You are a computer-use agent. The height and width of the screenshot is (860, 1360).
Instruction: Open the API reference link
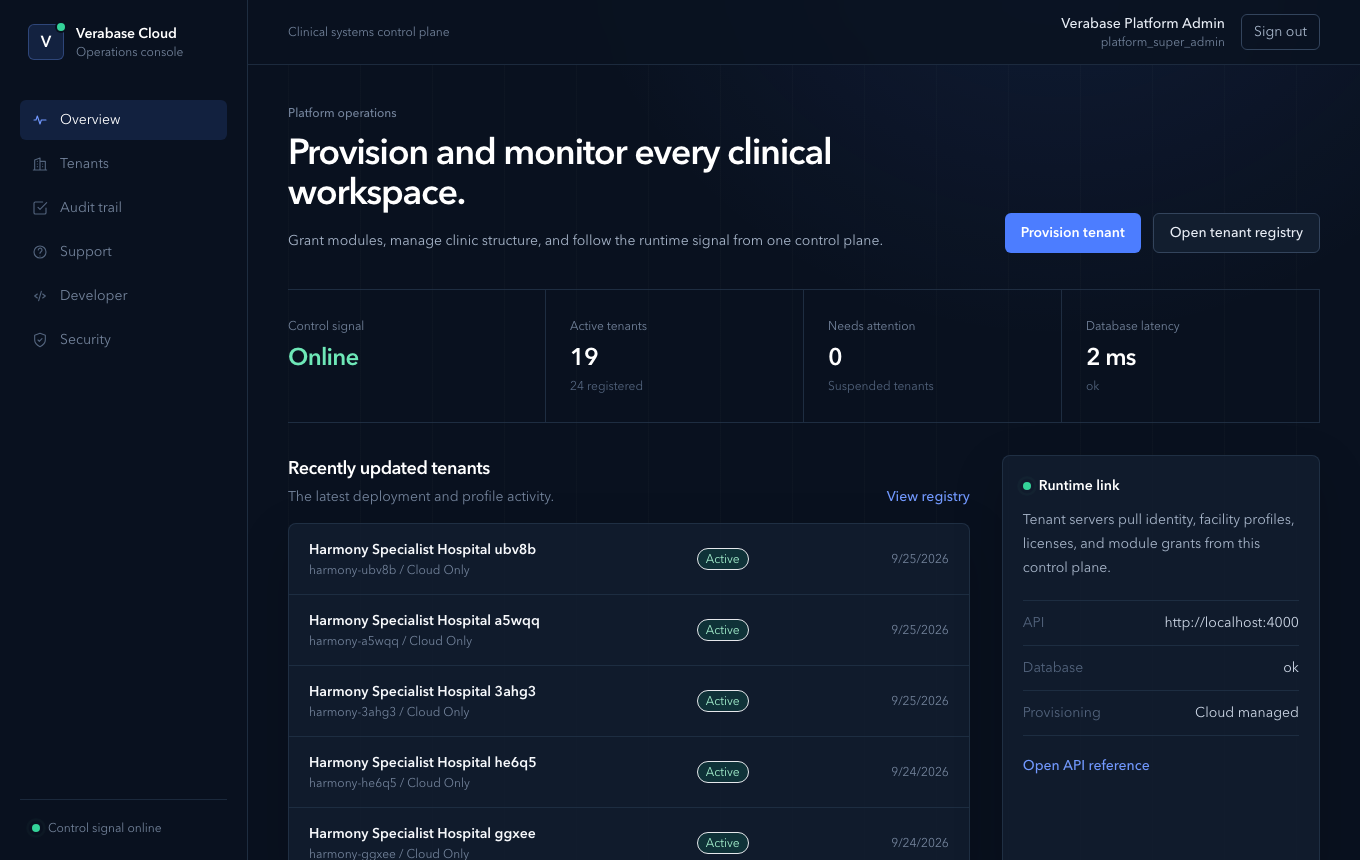click(1086, 765)
